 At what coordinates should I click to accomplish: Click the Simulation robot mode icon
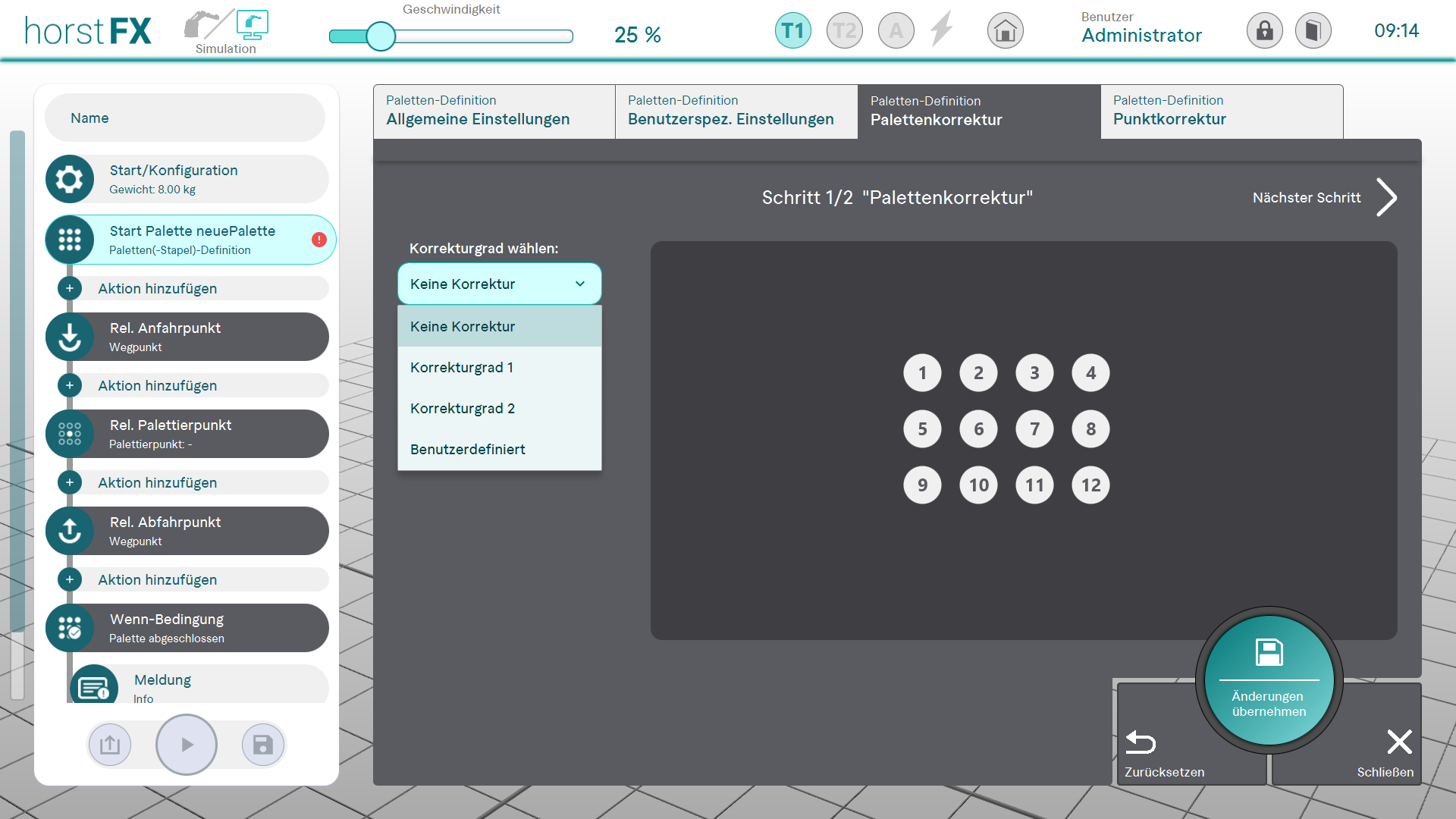tap(251, 25)
